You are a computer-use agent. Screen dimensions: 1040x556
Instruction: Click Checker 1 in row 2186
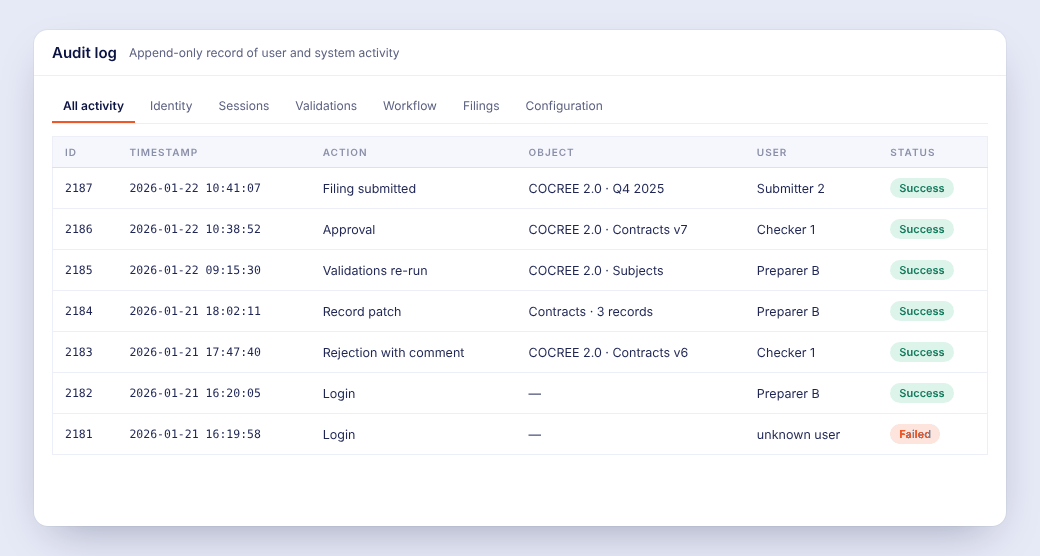point(786,230)
